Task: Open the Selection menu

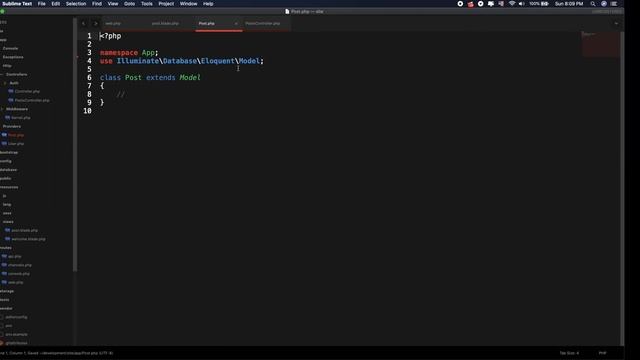Action: click(x=76, y=4)
